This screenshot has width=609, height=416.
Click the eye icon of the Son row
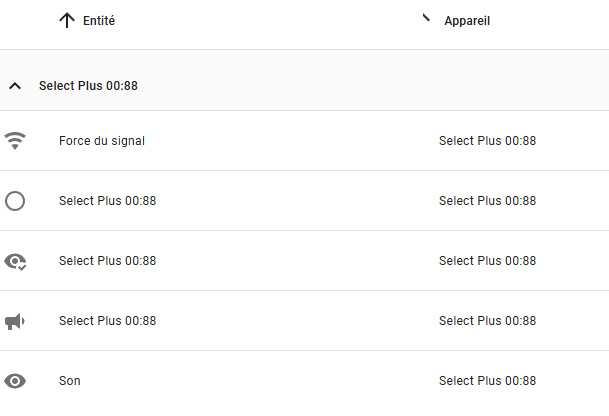tap(15, 381)
